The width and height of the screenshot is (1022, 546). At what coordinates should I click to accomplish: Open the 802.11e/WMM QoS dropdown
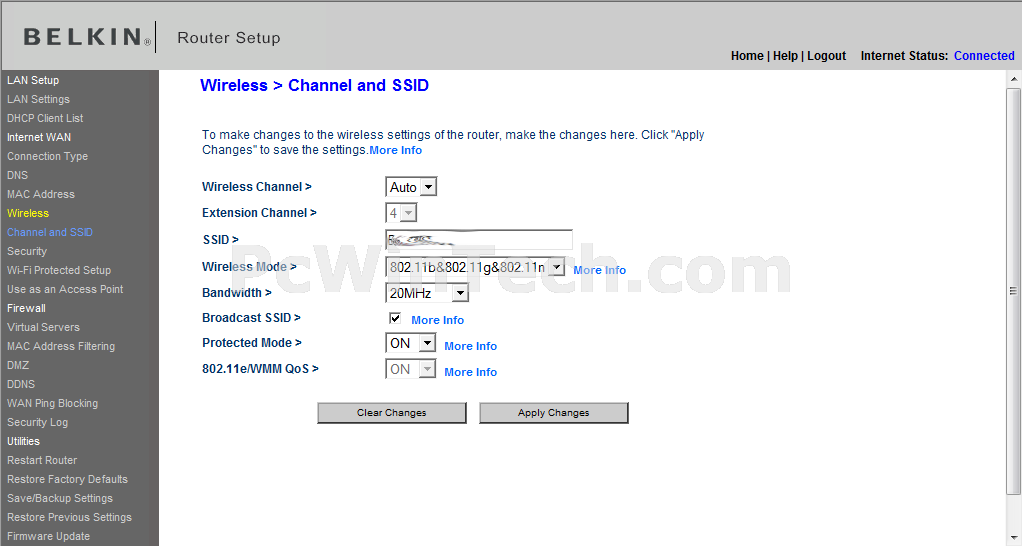click(411, 369)
